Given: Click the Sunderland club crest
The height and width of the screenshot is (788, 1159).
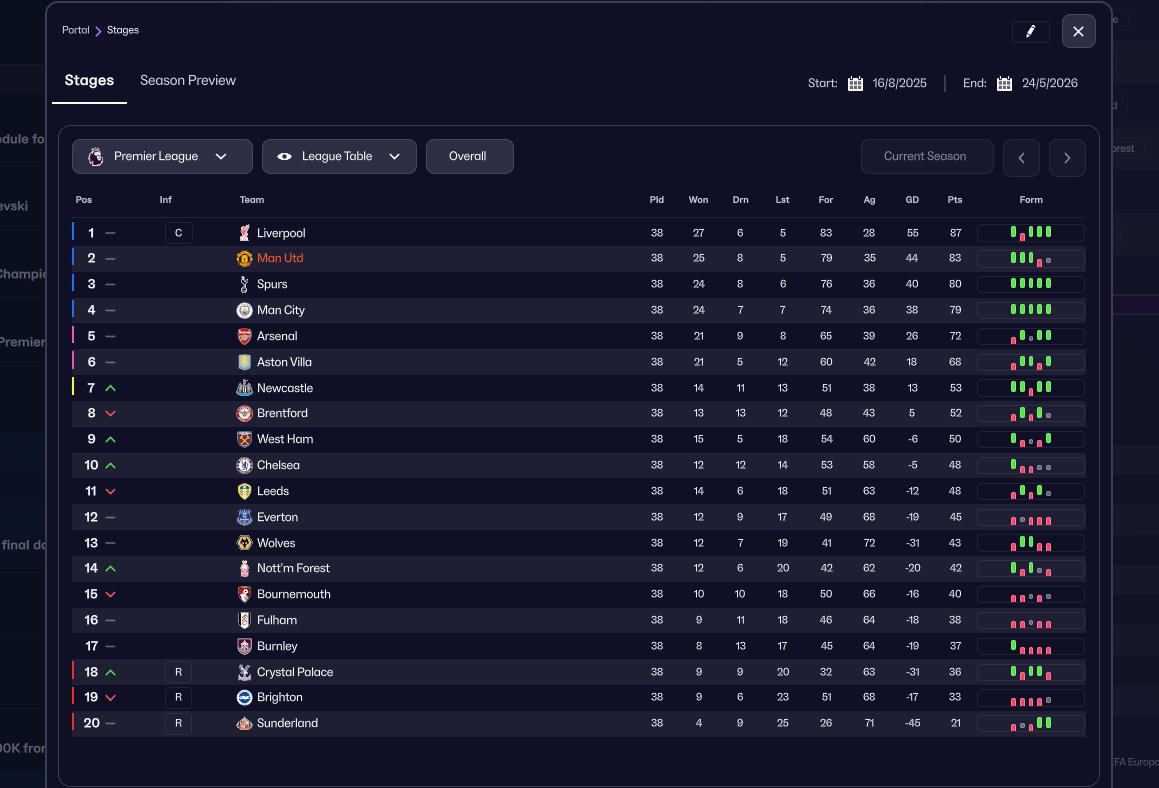Looking at the screenshot, I should (x=244, y=723).
